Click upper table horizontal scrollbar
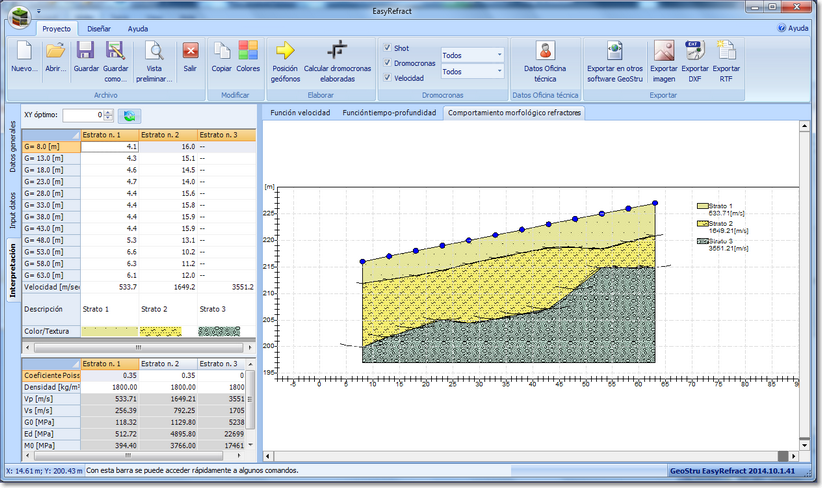The width and height of the screenshot is (822, 488). [x=139, y=348]
